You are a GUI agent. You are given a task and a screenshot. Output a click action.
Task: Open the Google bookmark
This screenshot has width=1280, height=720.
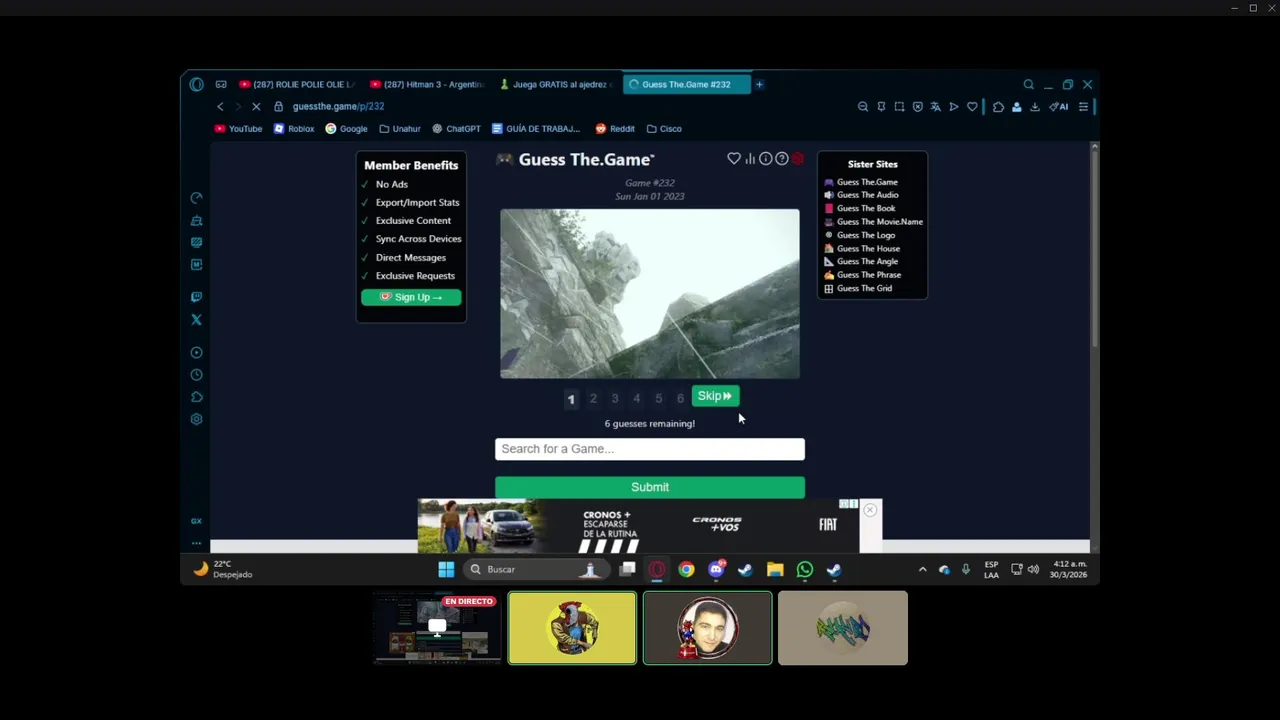coord(346,129)
